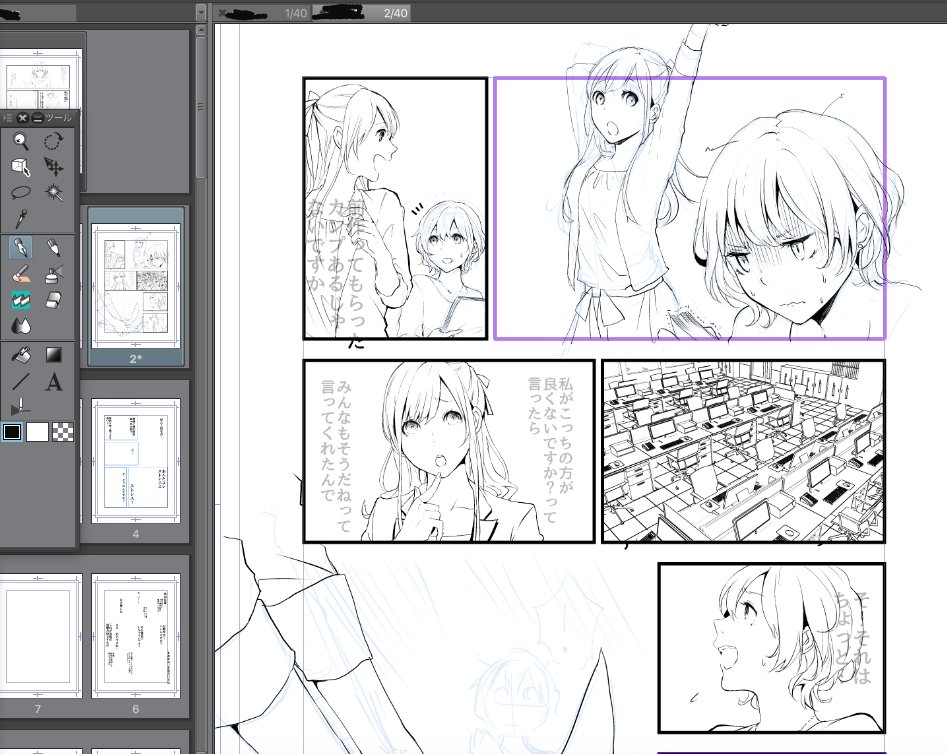Click the text 'みんなもそうだねって言ってくれたんで'
This screenshot has width=947, height=754.
point(336,456)
